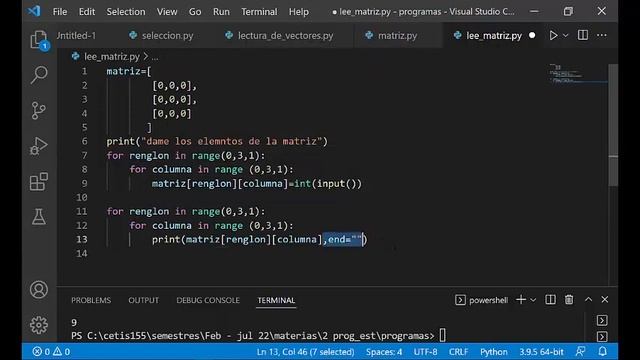Open the Extensions view
Screen dimensions: 640x360
(x=39, y=181)
